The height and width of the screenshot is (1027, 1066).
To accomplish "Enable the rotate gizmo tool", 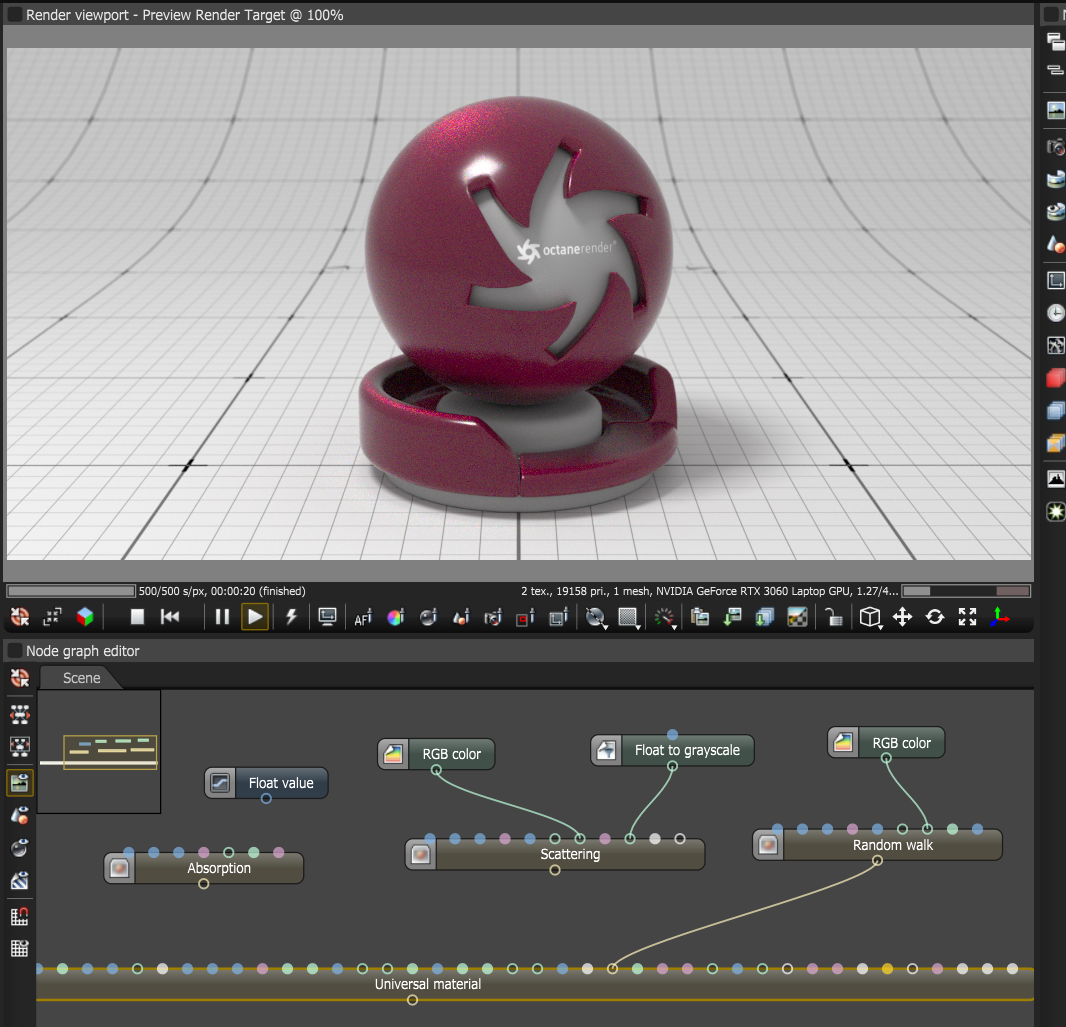I will pyautogui.click(x=935, y=617).
